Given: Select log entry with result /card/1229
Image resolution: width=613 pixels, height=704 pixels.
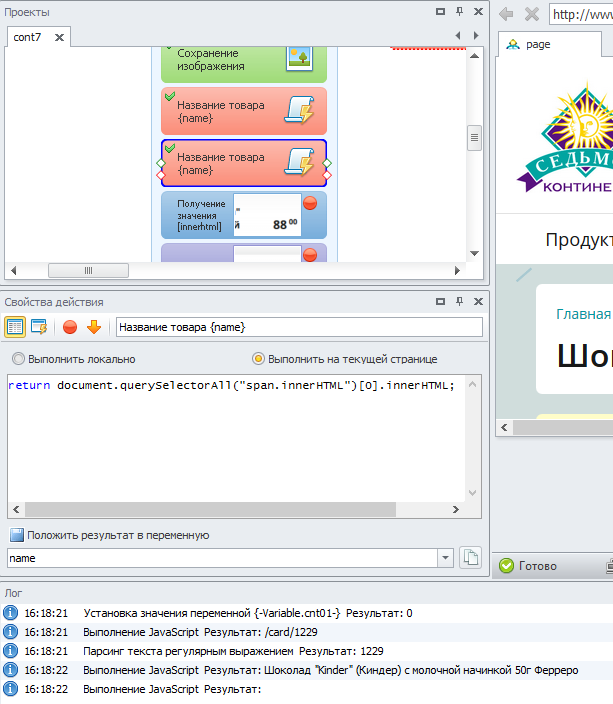Looking at the screenshot, I should coord(306,632).
